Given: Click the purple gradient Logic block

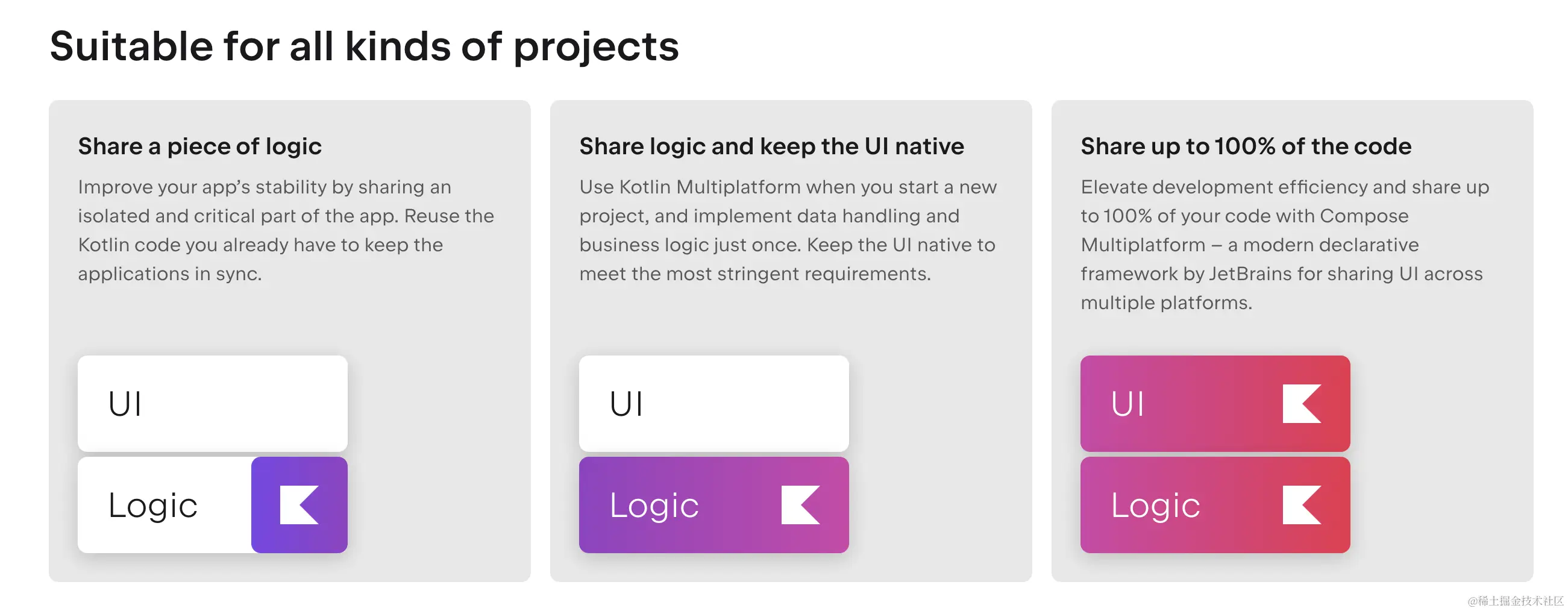Looking at the screenshot, I should (x=714, y=504).
